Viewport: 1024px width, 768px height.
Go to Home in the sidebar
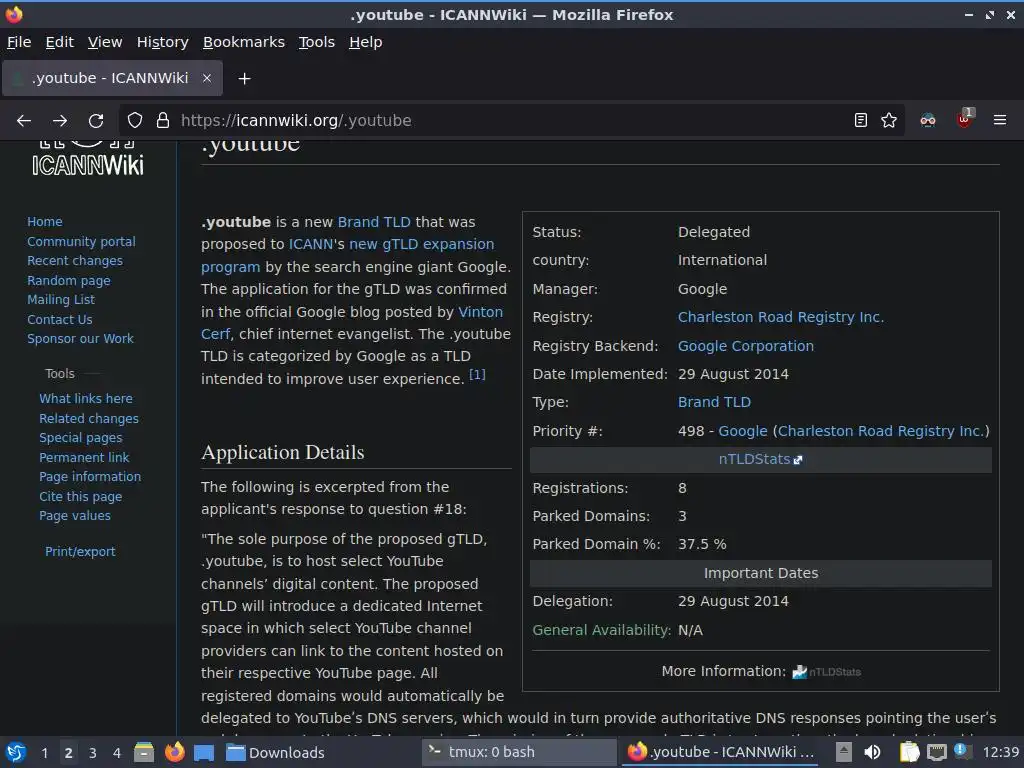44,221
